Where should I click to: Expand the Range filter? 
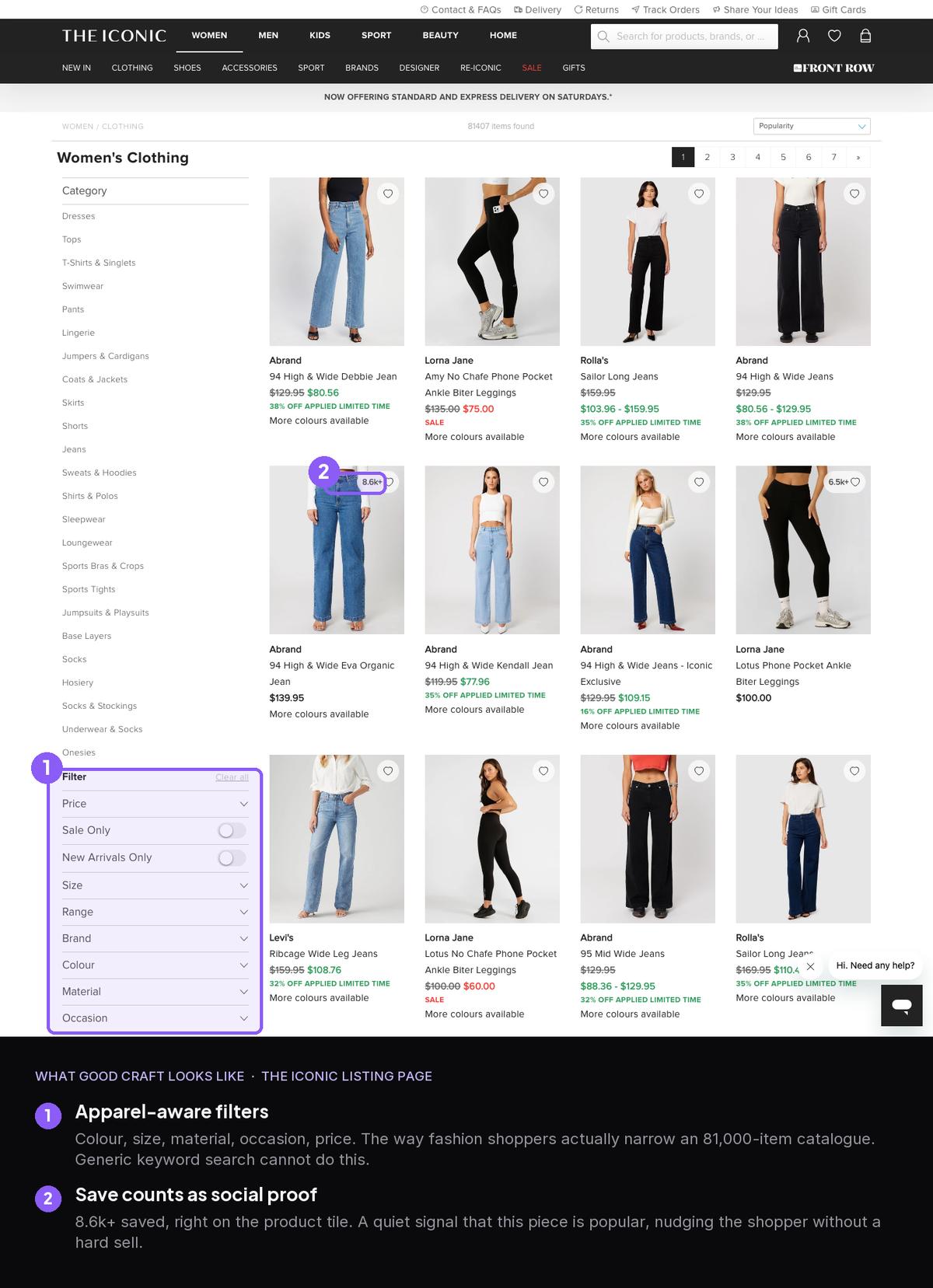coord(155,912)
